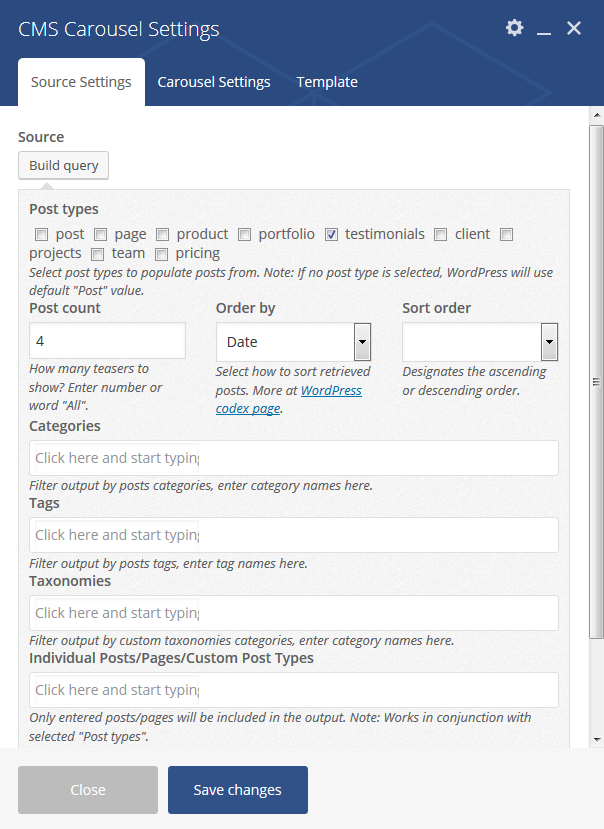This screenshot has width=604, height=829.
Task: Open the Template tab
Action: coord(327,82)
